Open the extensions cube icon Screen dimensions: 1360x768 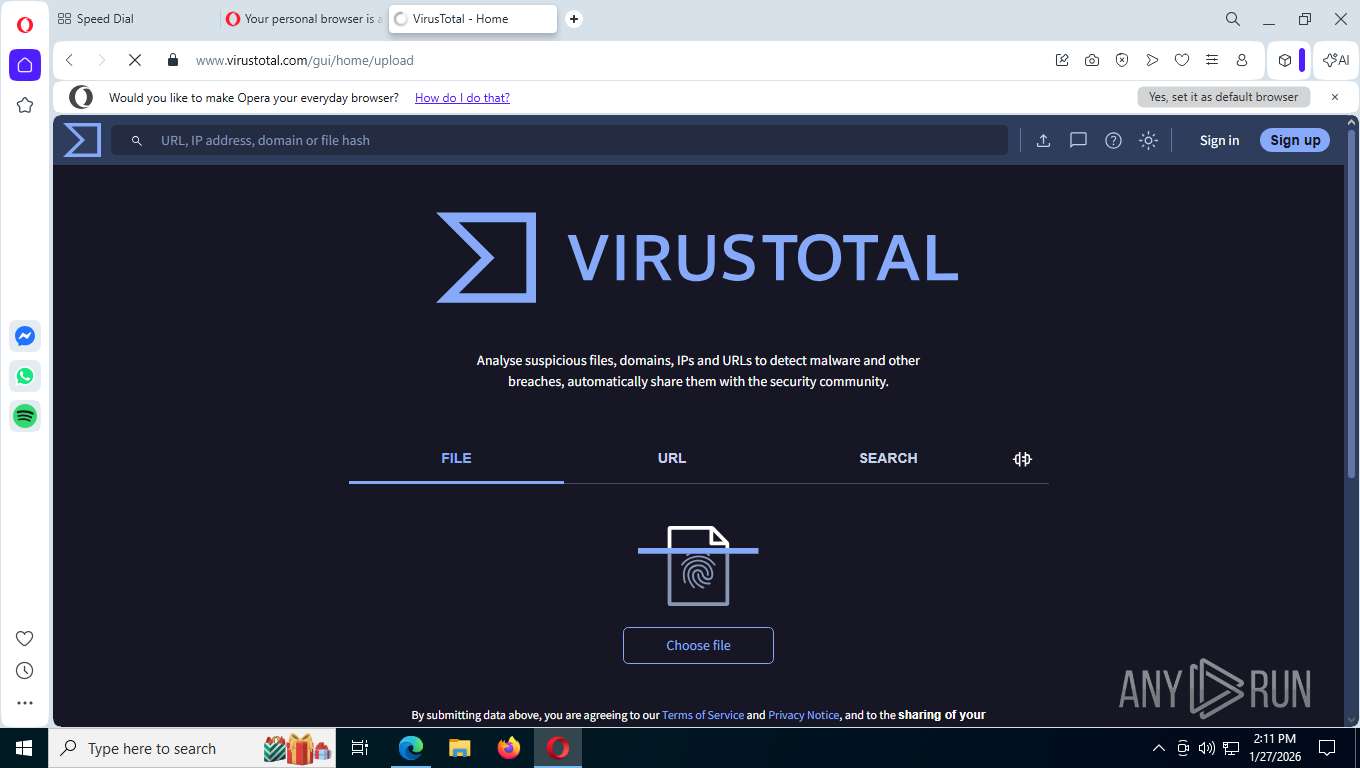click(x=1285, y=60)
